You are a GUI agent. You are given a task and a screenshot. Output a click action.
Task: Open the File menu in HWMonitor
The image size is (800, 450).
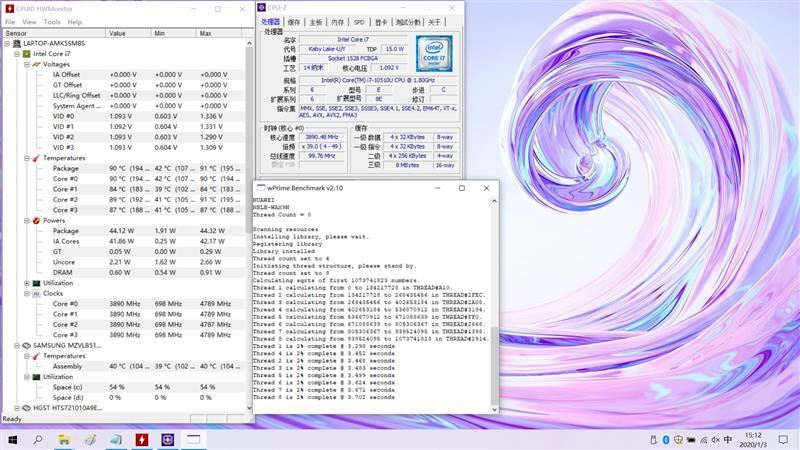point(10,22)
